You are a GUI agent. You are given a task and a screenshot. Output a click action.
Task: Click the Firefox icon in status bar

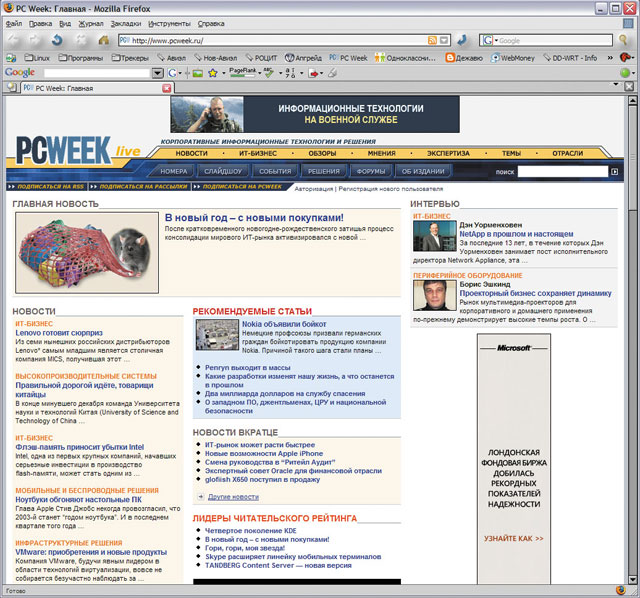[620, 590]
